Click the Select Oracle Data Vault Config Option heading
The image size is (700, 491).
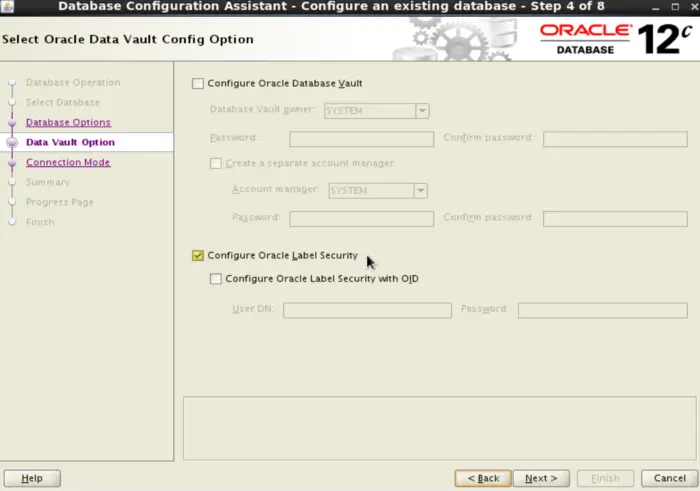(x=128, y=39)
